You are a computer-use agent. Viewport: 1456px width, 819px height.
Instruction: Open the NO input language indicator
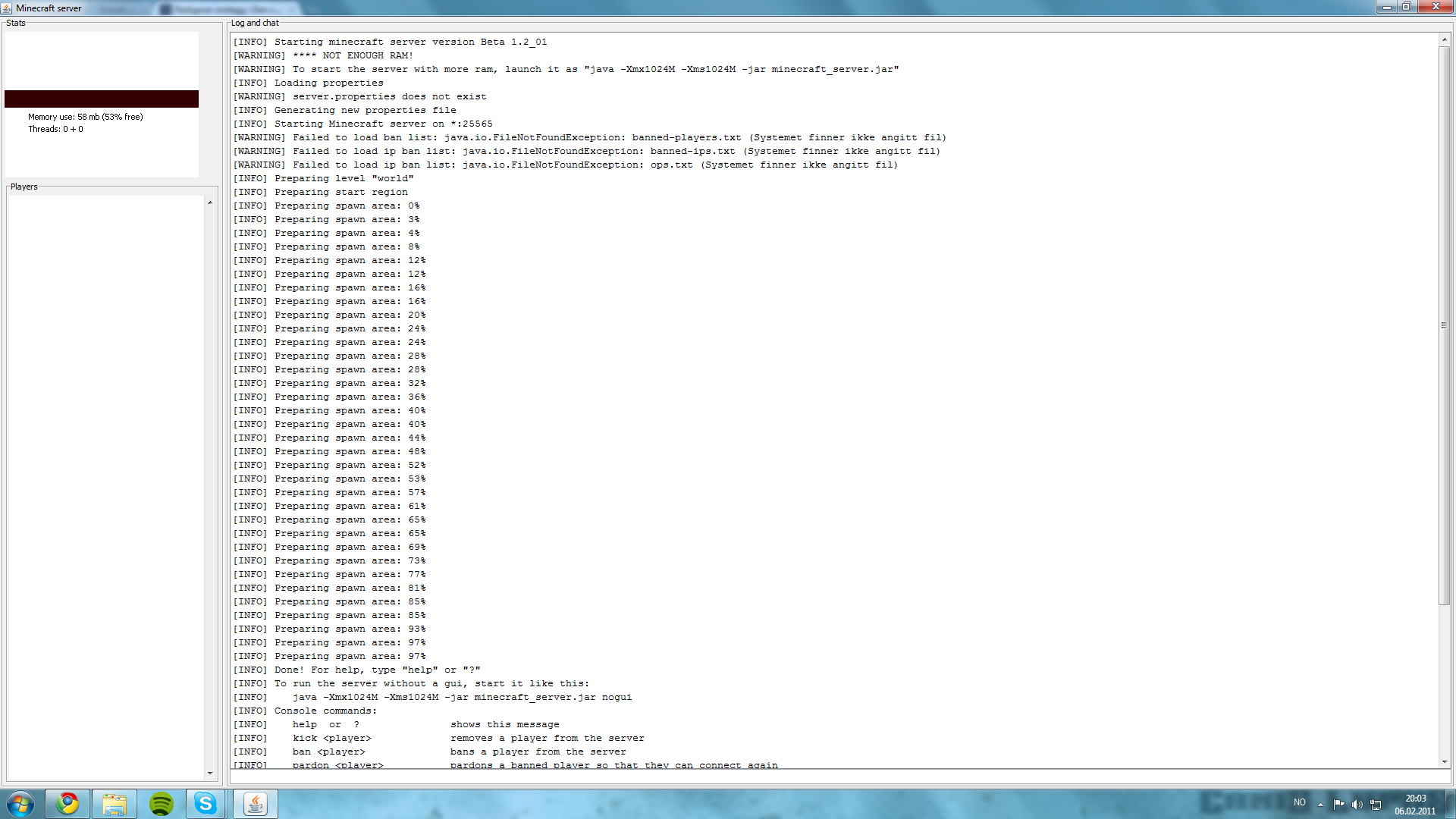point(1300,802)
